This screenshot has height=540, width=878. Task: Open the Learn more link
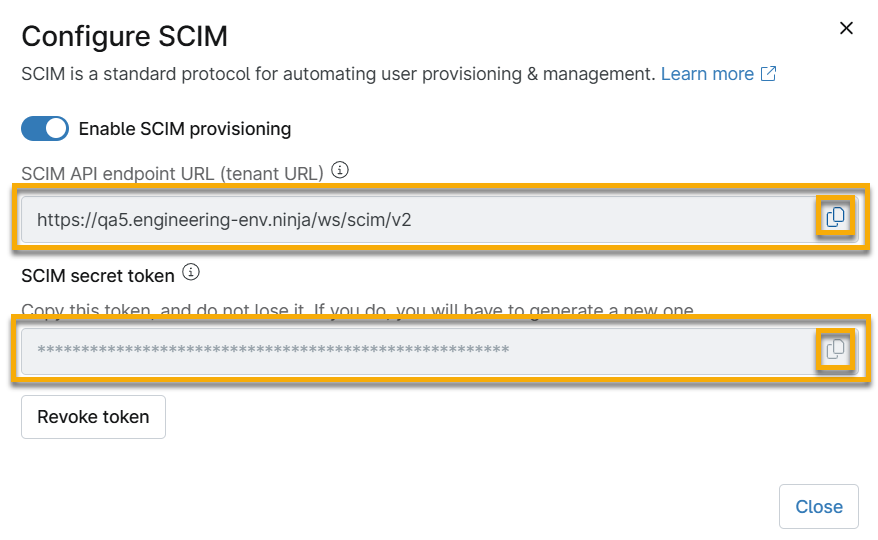point(707,74)
